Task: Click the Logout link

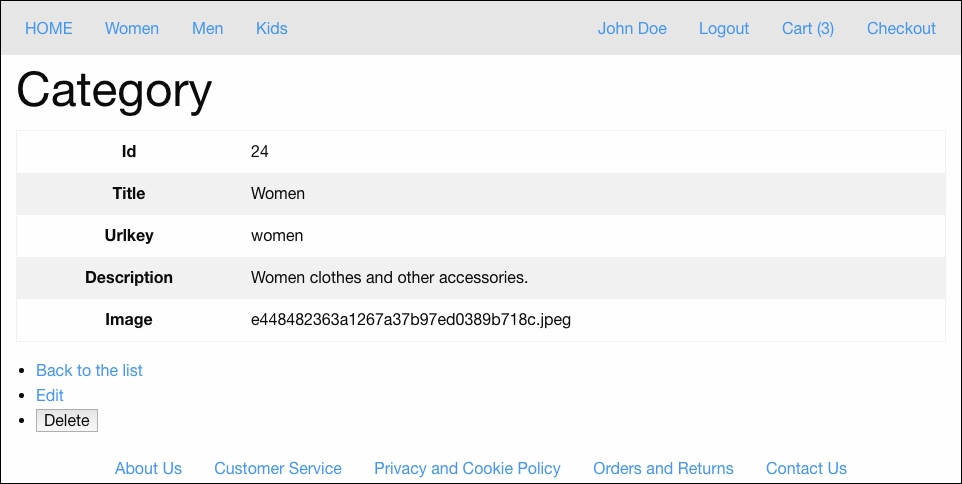Action: pos(724,28)
